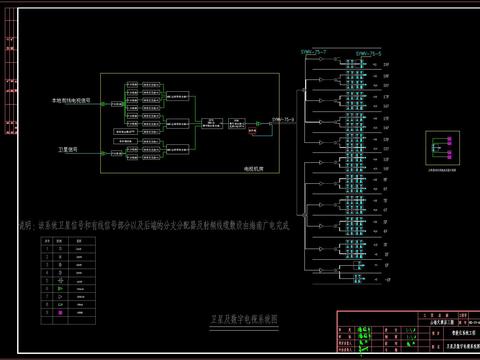Click green output amplifier before SYWV-75-9 cable

pyautogui.click(x=258, y=124)
